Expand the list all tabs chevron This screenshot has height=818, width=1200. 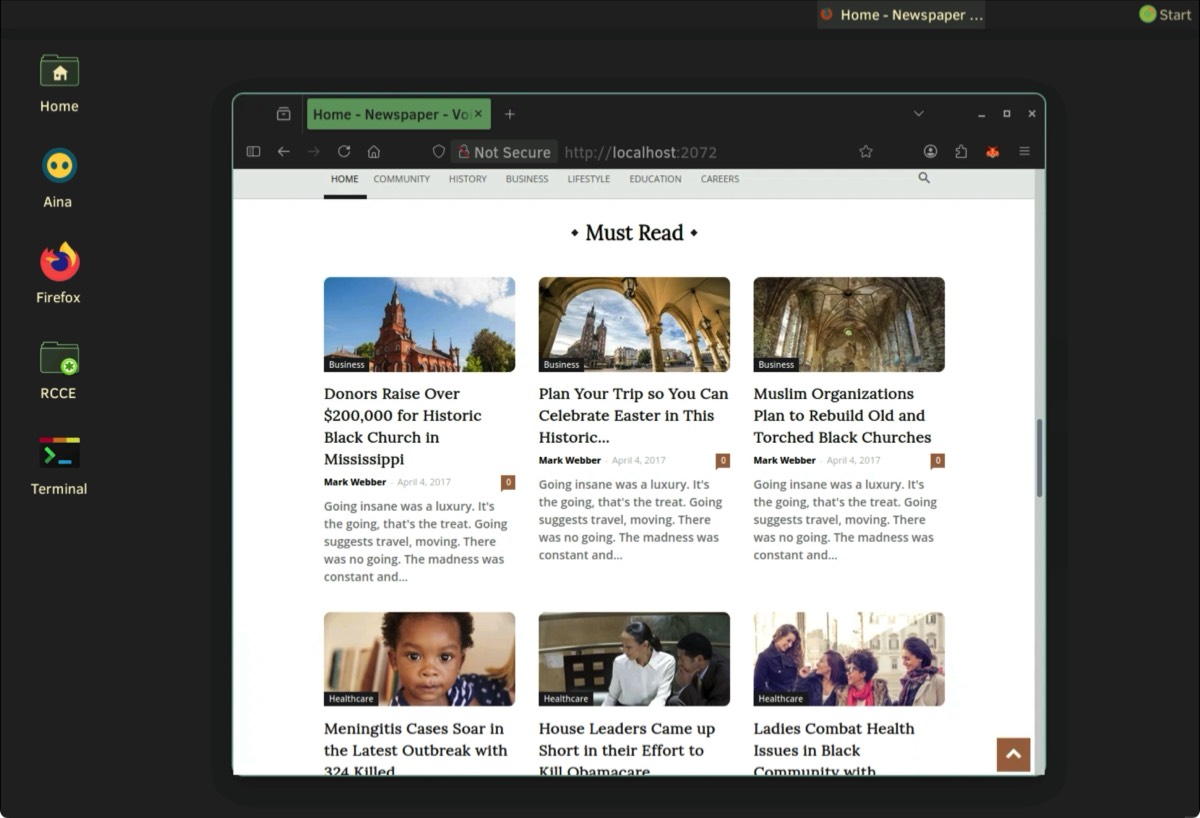coord(918,114)
